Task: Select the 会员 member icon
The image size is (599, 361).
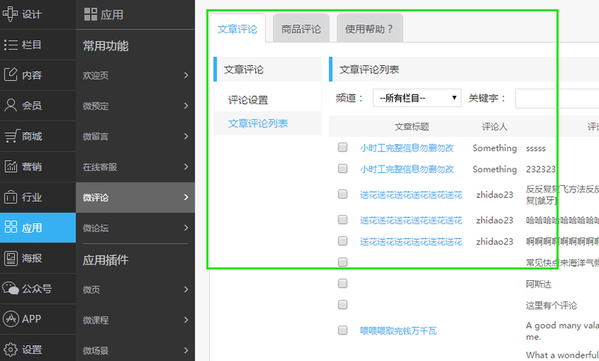Action: point(11,105)
